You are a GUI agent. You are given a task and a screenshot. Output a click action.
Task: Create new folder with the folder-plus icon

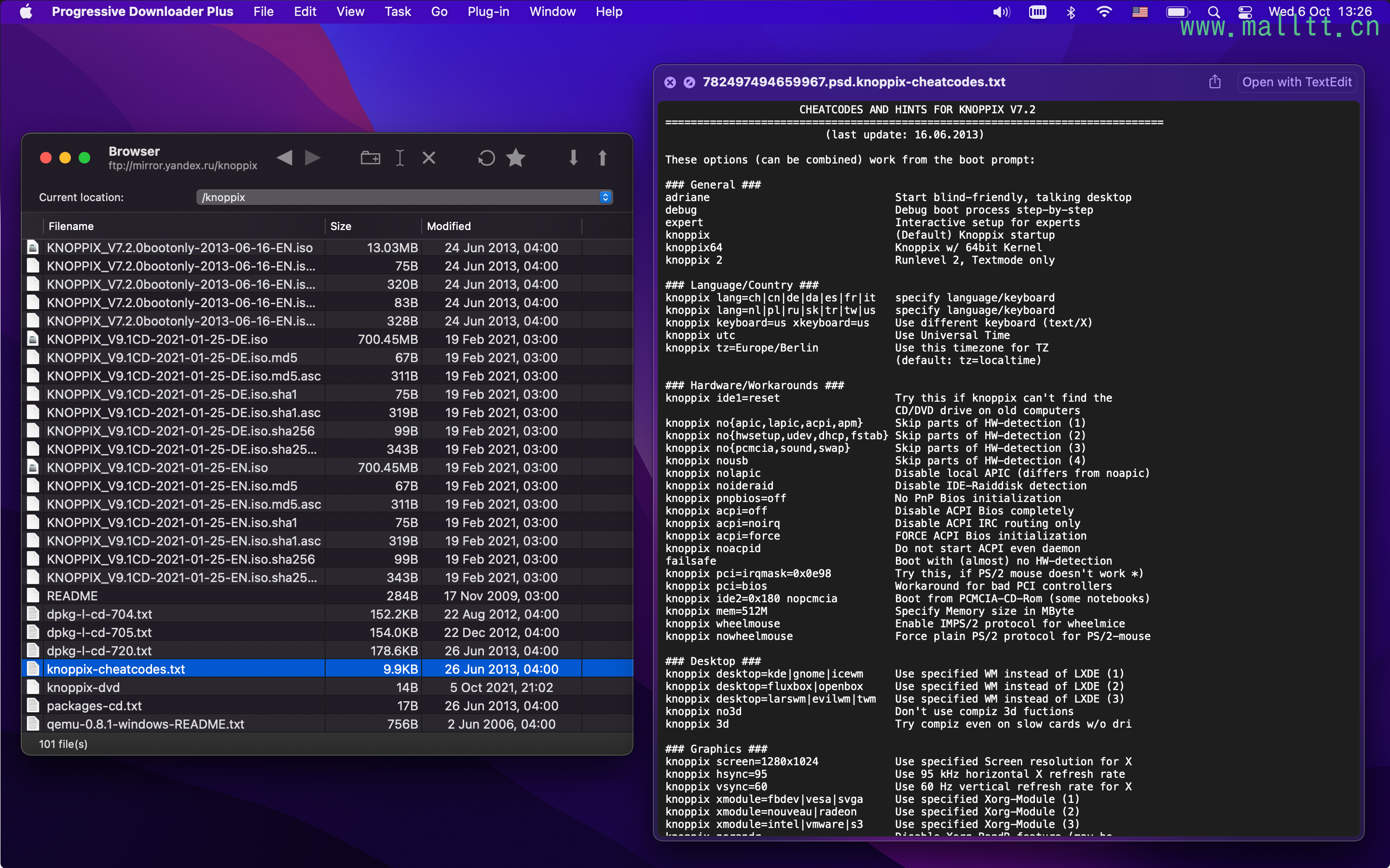[371, 158]
